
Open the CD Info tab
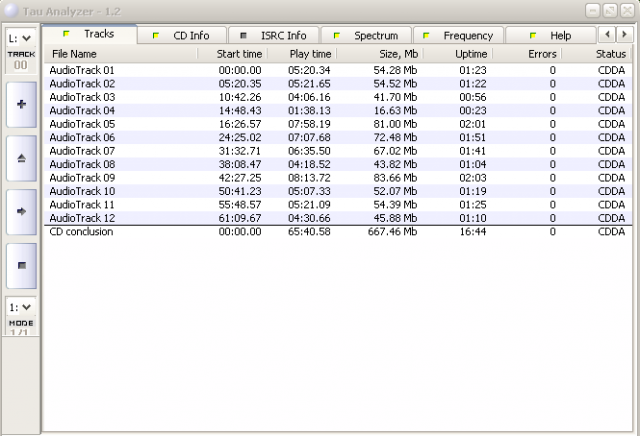182,36
